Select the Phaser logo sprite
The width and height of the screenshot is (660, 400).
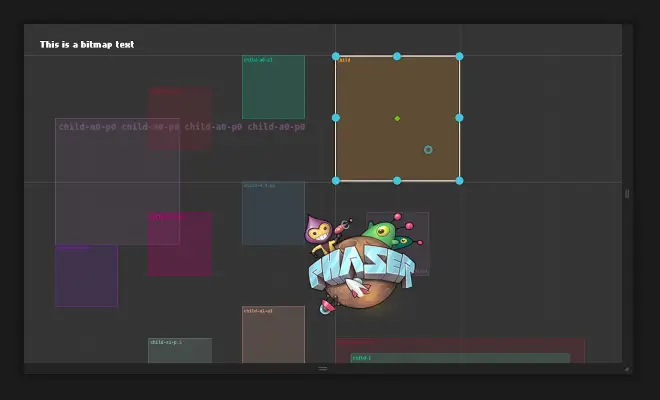pos(363,264)
